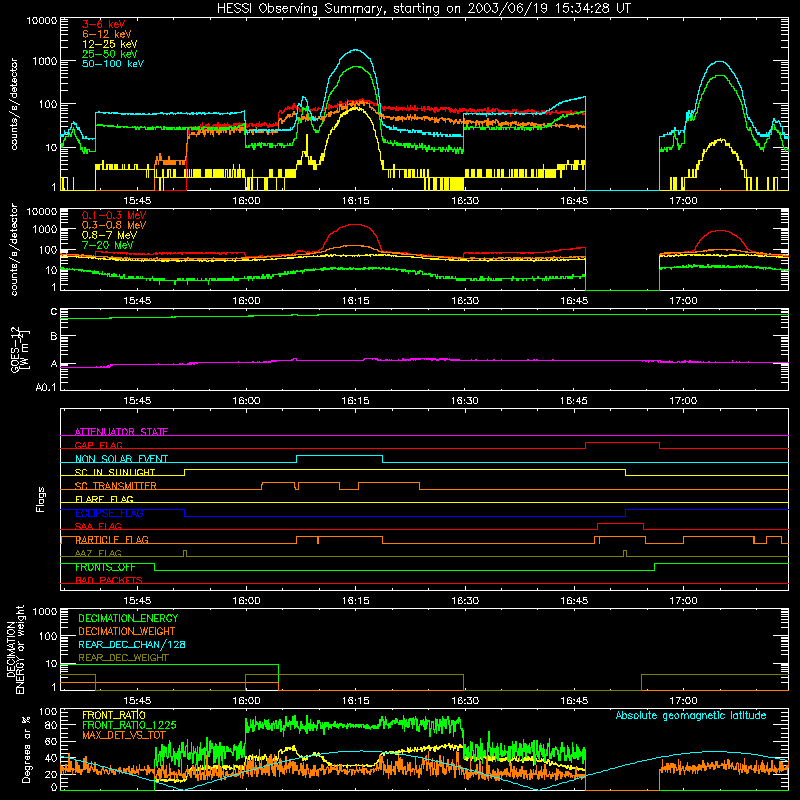The width and height of the screenshot is (800, 800).
Task: Select the FRONTS_OFF flag label
Action: tap(105, 567)
